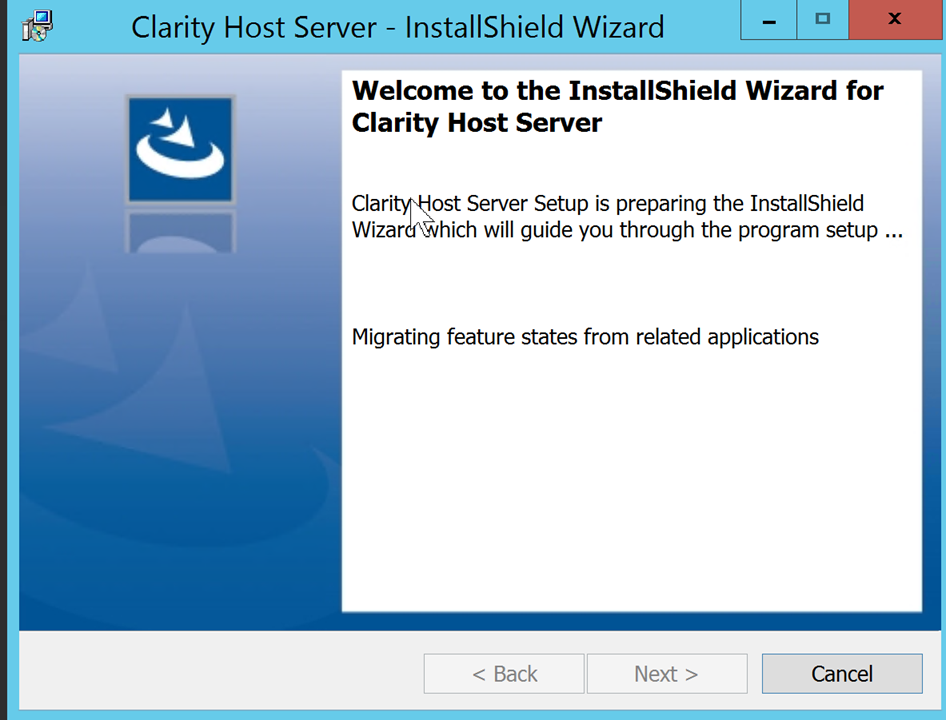946x720 pixels.
Task: Click the blue banner area above the Clarity logo
Action: (x=181, y=74)
